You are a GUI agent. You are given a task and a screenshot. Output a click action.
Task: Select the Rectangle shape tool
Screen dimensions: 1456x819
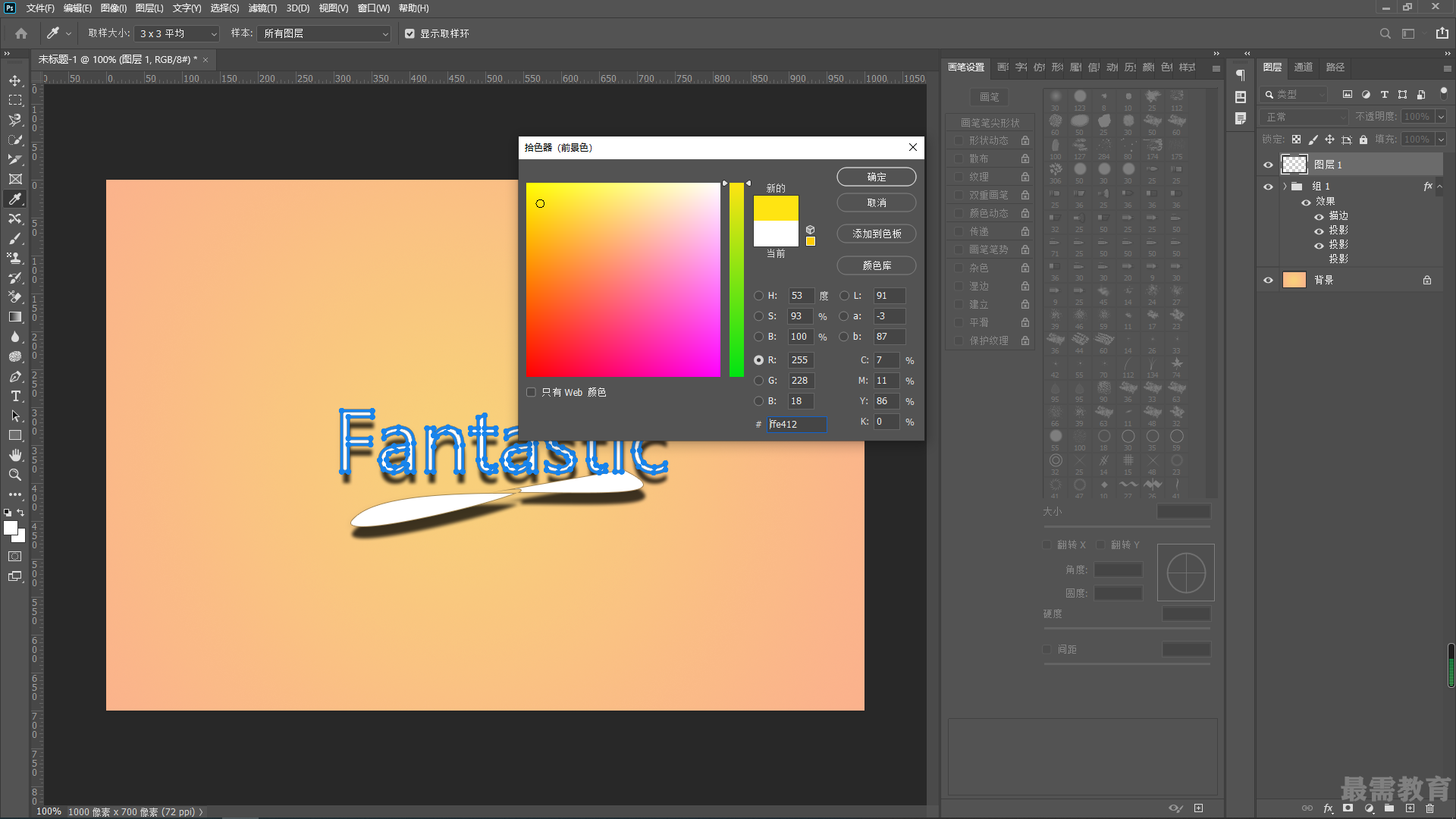coord(15,435)
